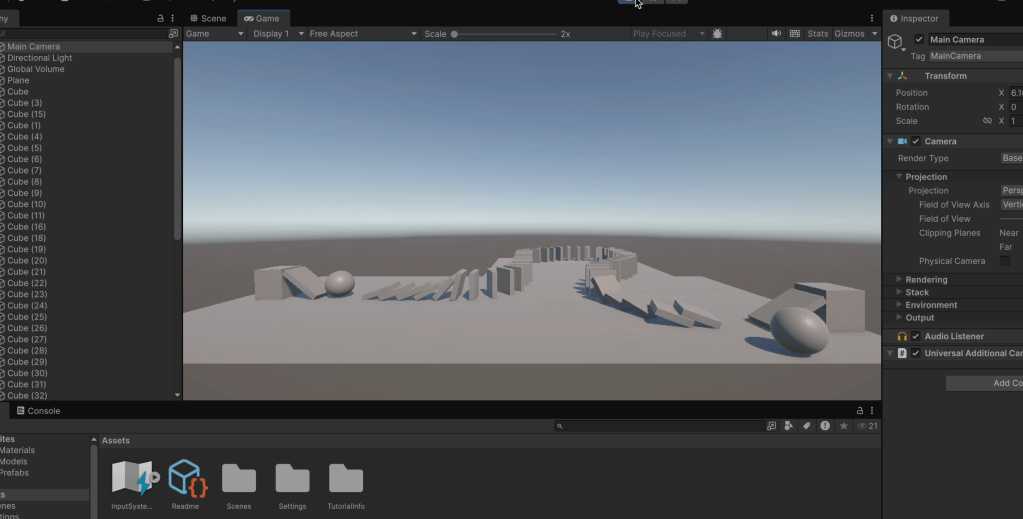Mute audio in the Game view

(776, 34)
